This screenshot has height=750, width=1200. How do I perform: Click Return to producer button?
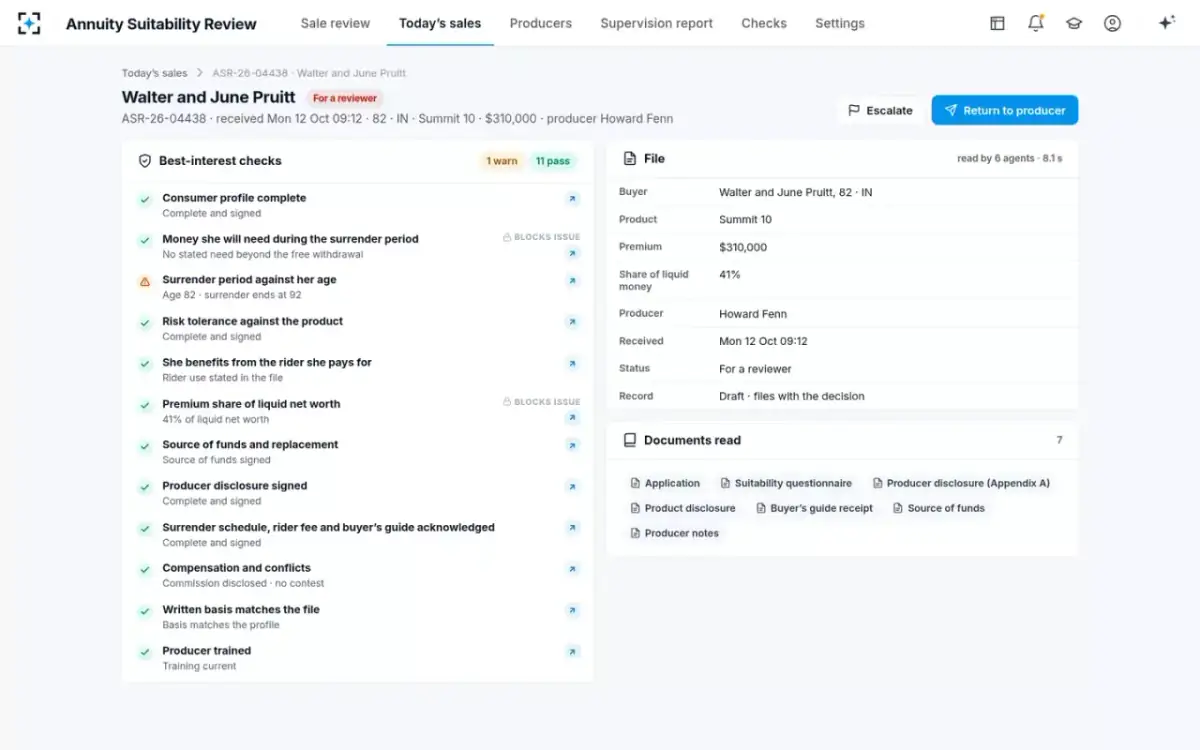point(1004,110)
